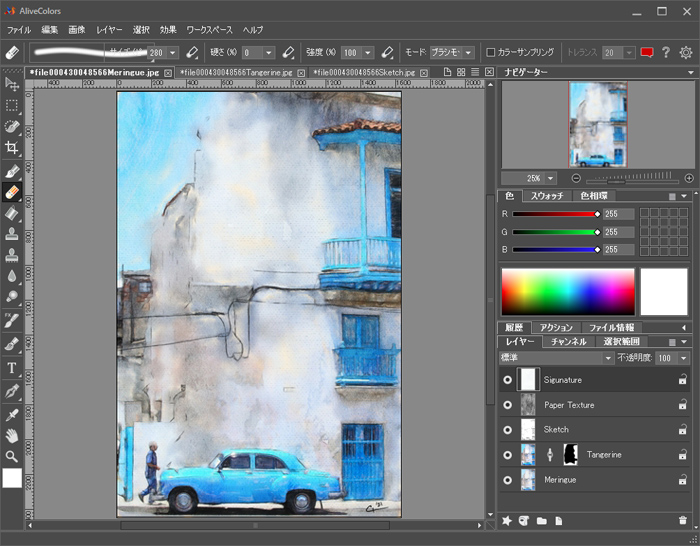Open the ファイル情報 tab
This screenshot has width=700, height=546.
click(611, 328)
